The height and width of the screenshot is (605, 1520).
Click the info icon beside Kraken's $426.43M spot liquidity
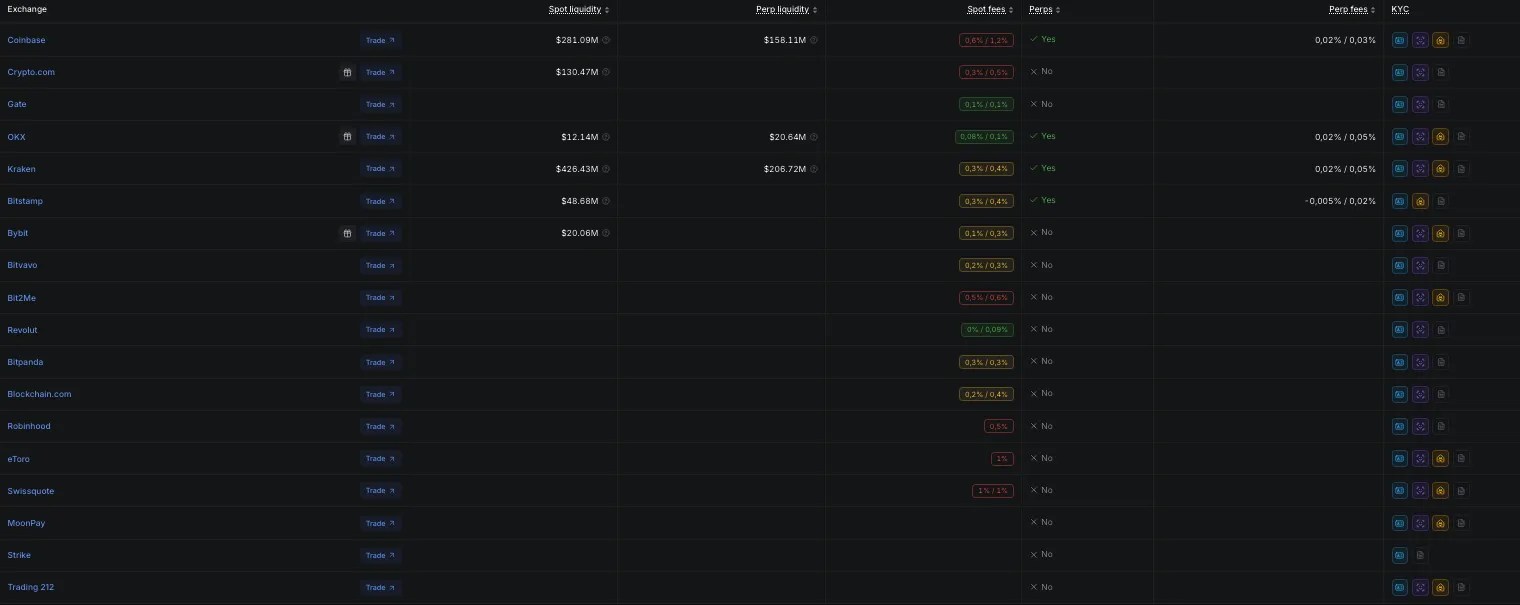click(606, 169)
